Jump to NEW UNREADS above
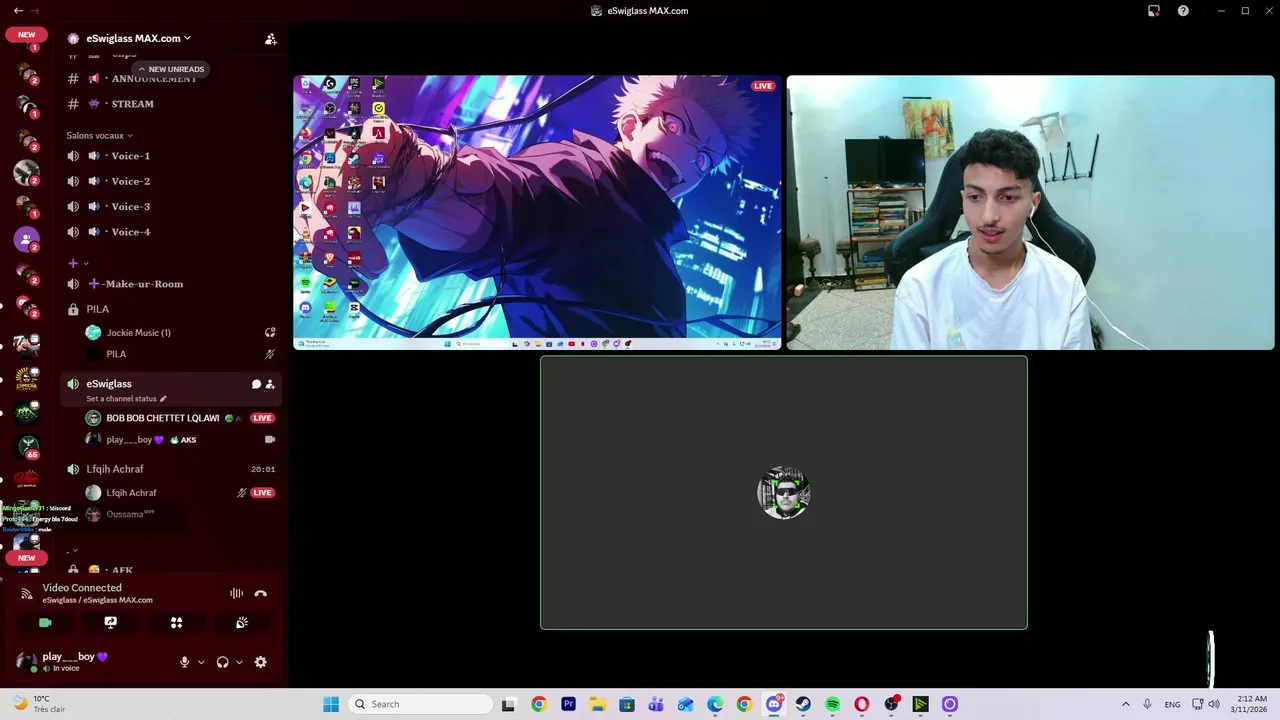This screenshot has width=1280, height=720. point(170,69)
